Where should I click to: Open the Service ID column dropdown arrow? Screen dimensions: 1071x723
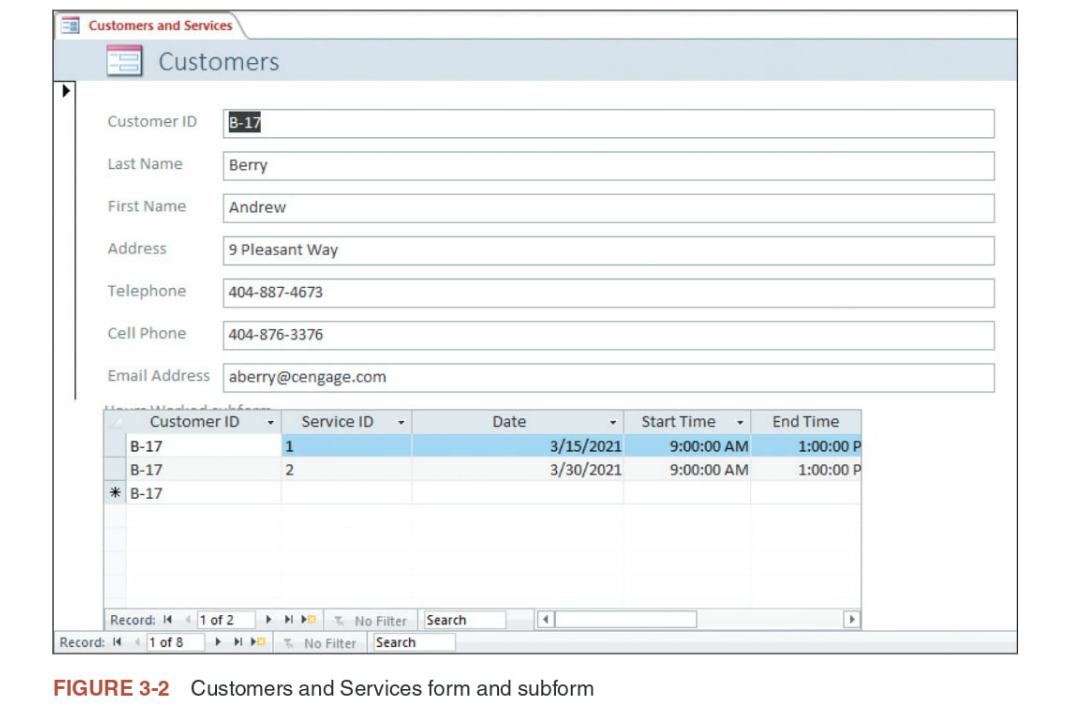(x=401, y=423)
